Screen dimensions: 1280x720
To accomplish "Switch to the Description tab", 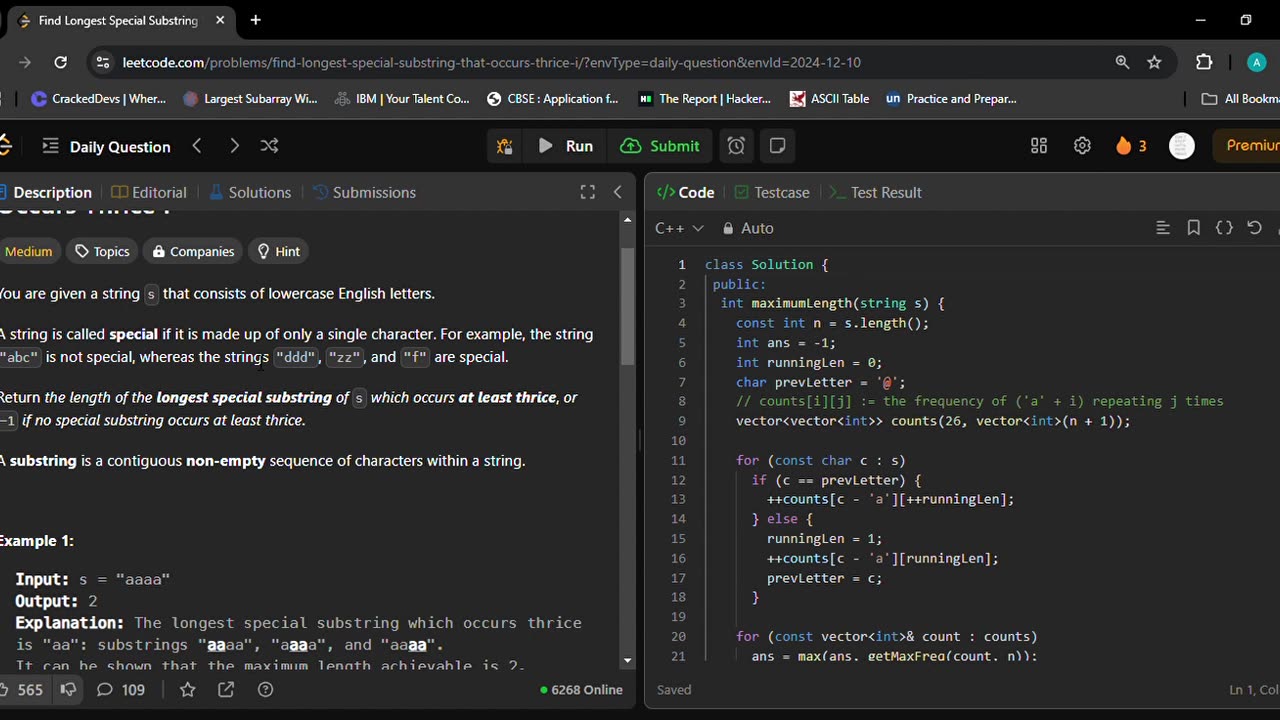I will (46, 192).
